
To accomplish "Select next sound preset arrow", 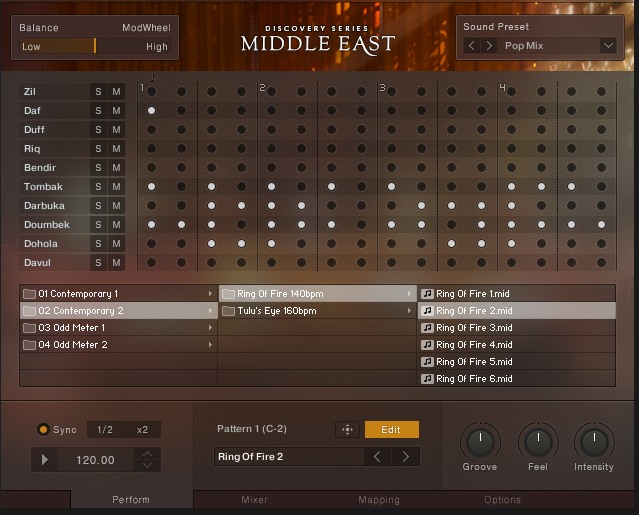I will 489,46.
